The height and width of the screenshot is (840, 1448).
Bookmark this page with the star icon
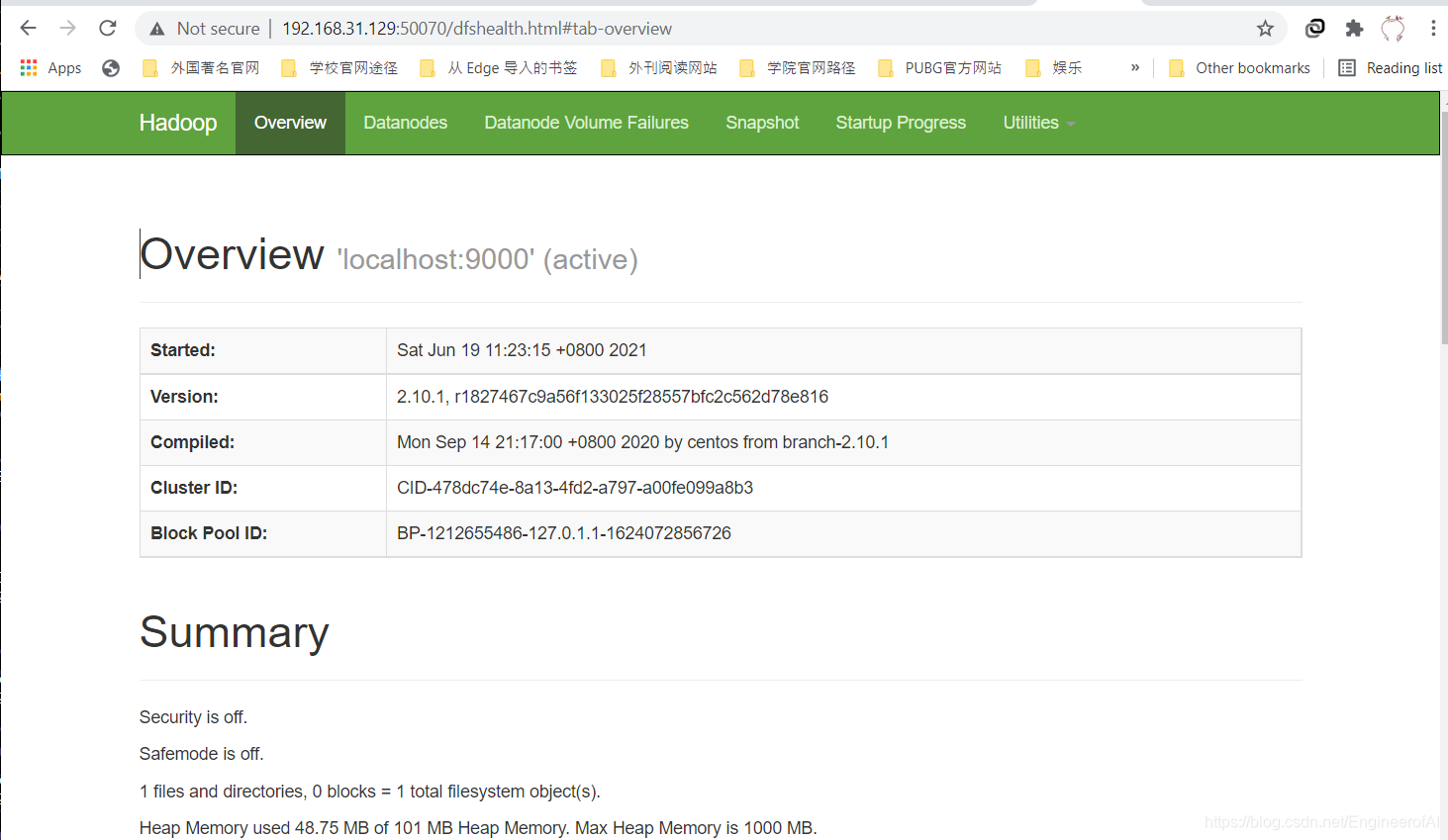(x=1265, y=29)
